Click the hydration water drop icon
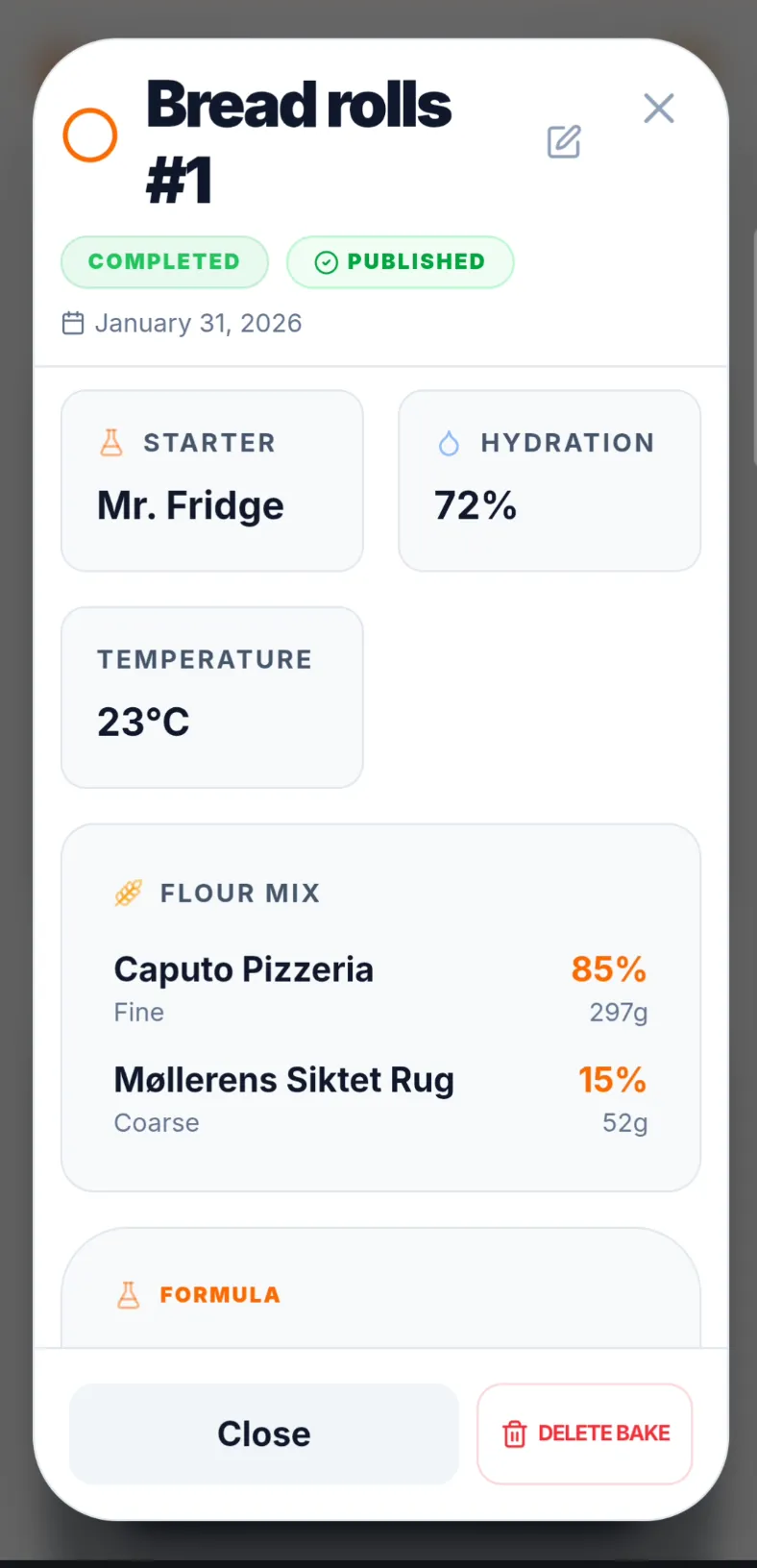 click(449, 443)
